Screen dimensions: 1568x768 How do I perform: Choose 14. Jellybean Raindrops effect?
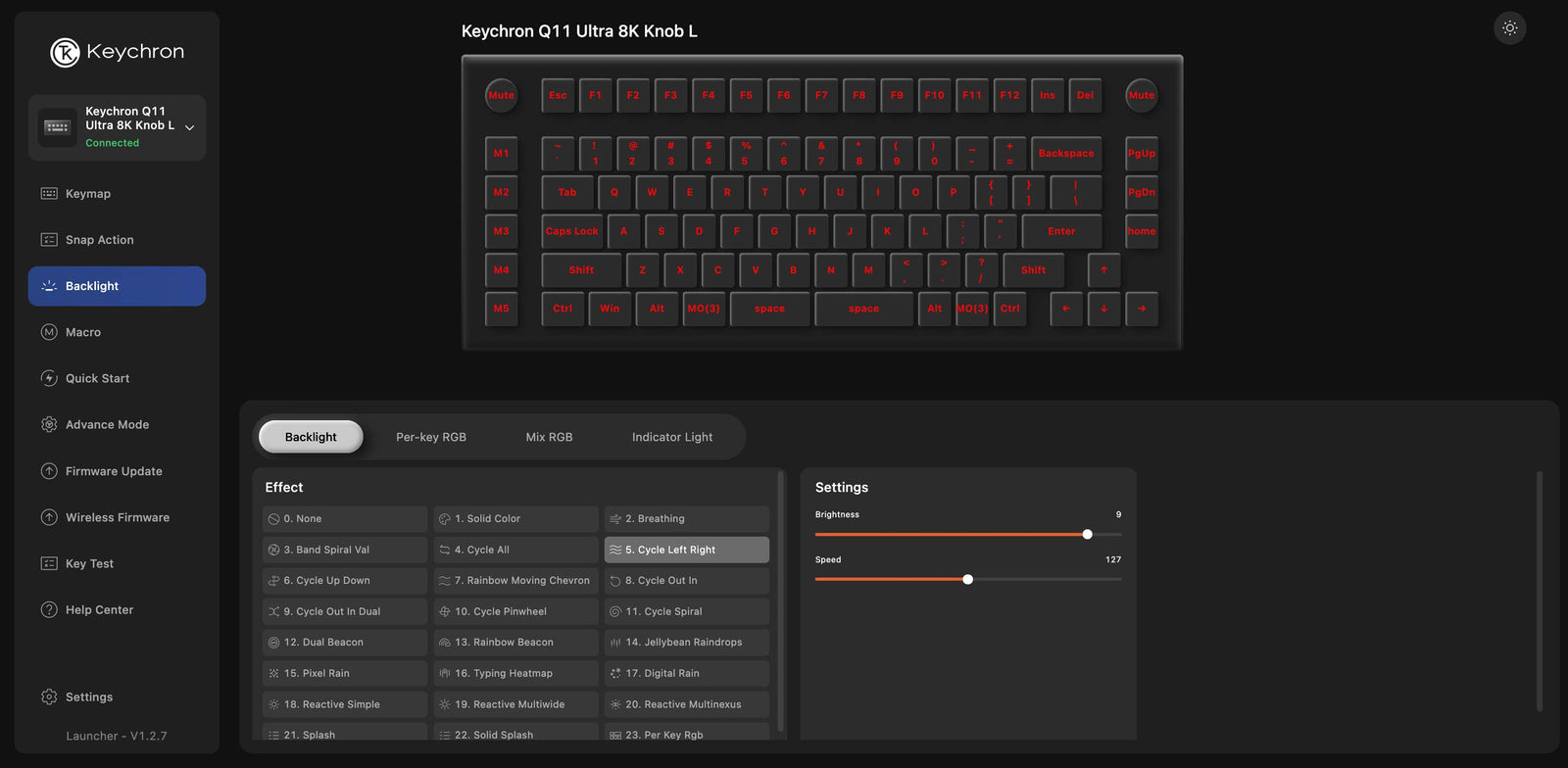point(687,643)
